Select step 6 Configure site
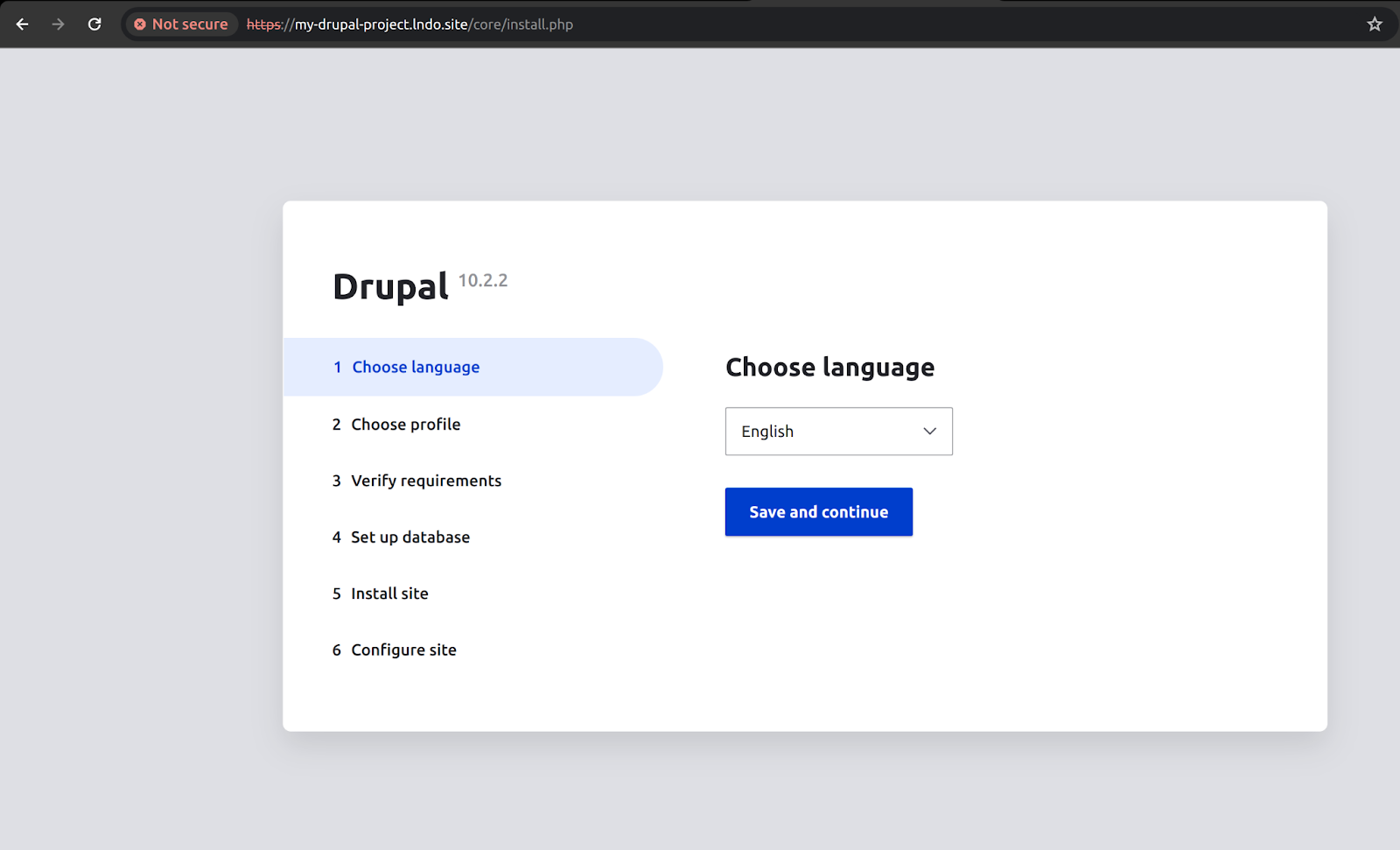This screenshot has width=1400, height=850. tap(394, 650)
